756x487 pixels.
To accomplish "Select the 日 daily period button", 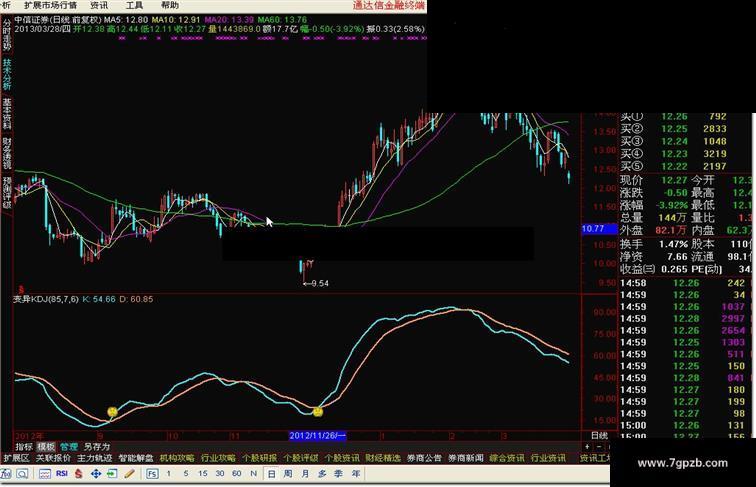I will click(x=271, y=473).
